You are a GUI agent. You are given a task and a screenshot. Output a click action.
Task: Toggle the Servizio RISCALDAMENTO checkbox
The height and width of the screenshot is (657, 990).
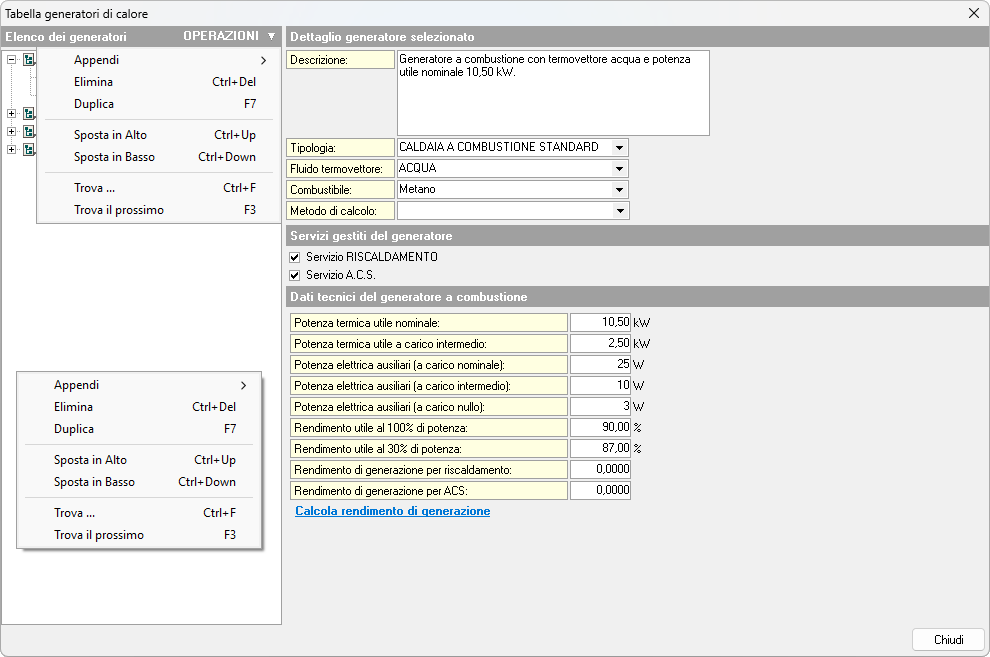tap(295, 257)
